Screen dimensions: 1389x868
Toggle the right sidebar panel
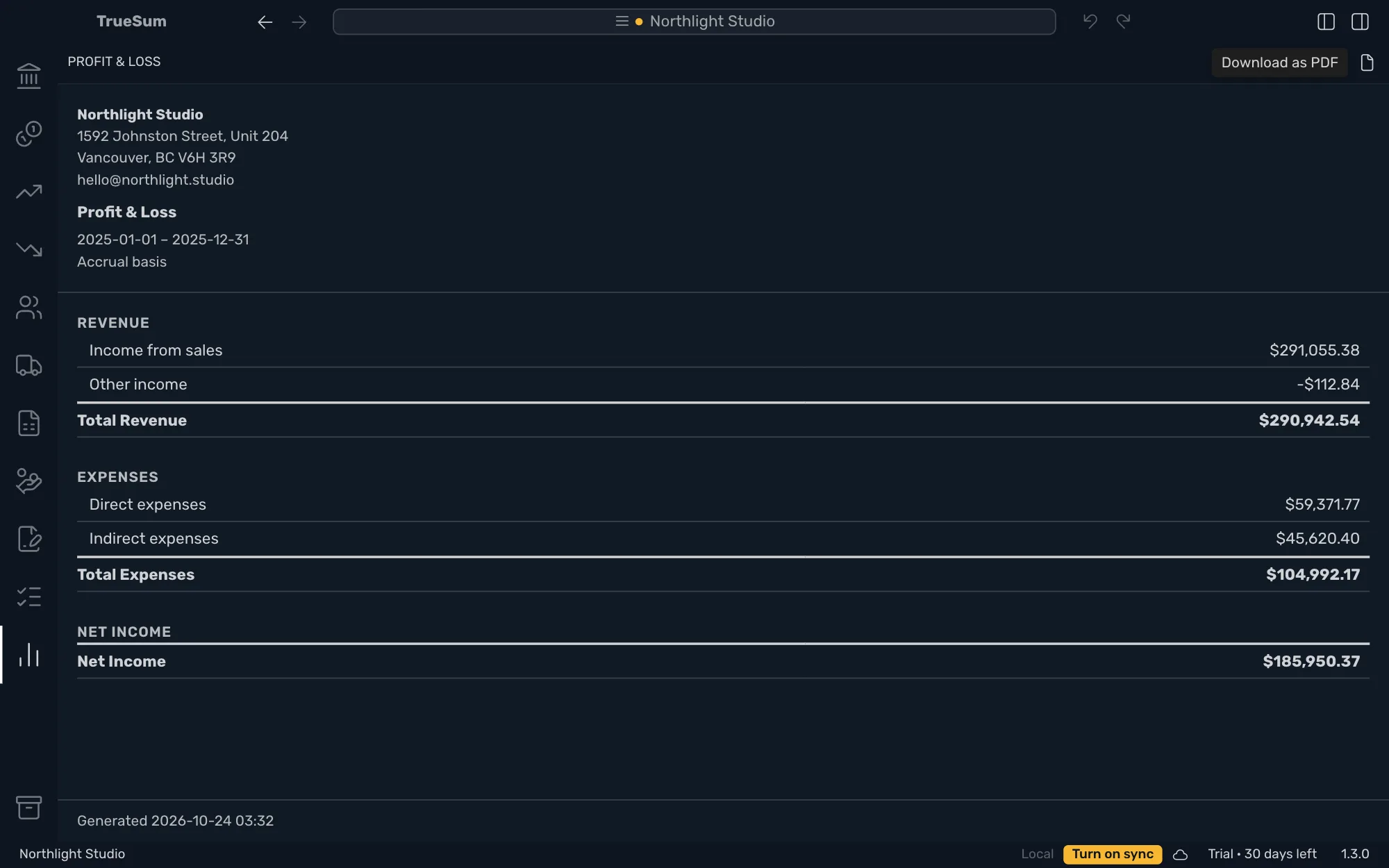(x=1360, y=22)
